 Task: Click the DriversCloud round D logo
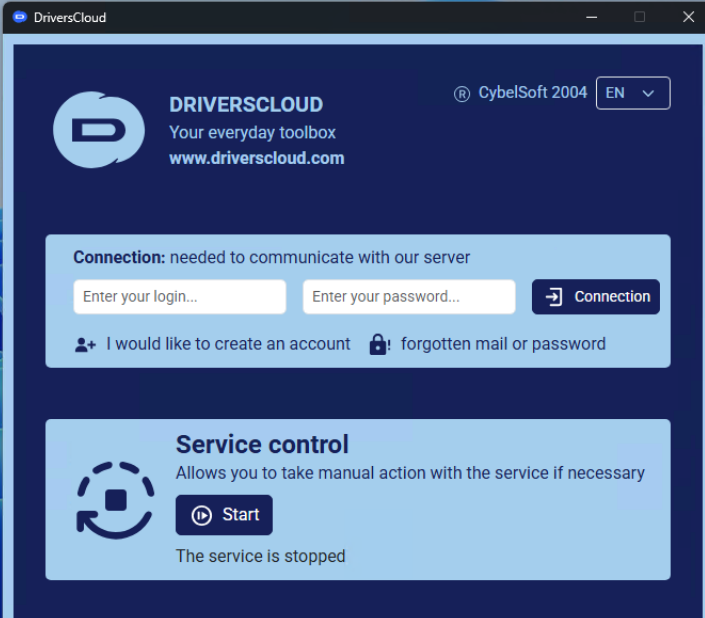[x=99, y=130]
